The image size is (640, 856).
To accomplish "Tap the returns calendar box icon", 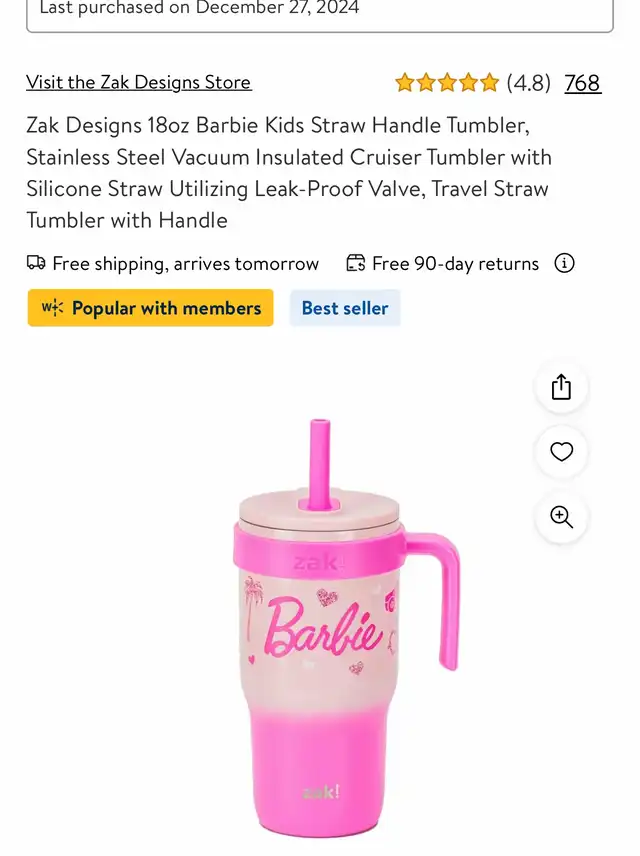I will coord(355,263).
